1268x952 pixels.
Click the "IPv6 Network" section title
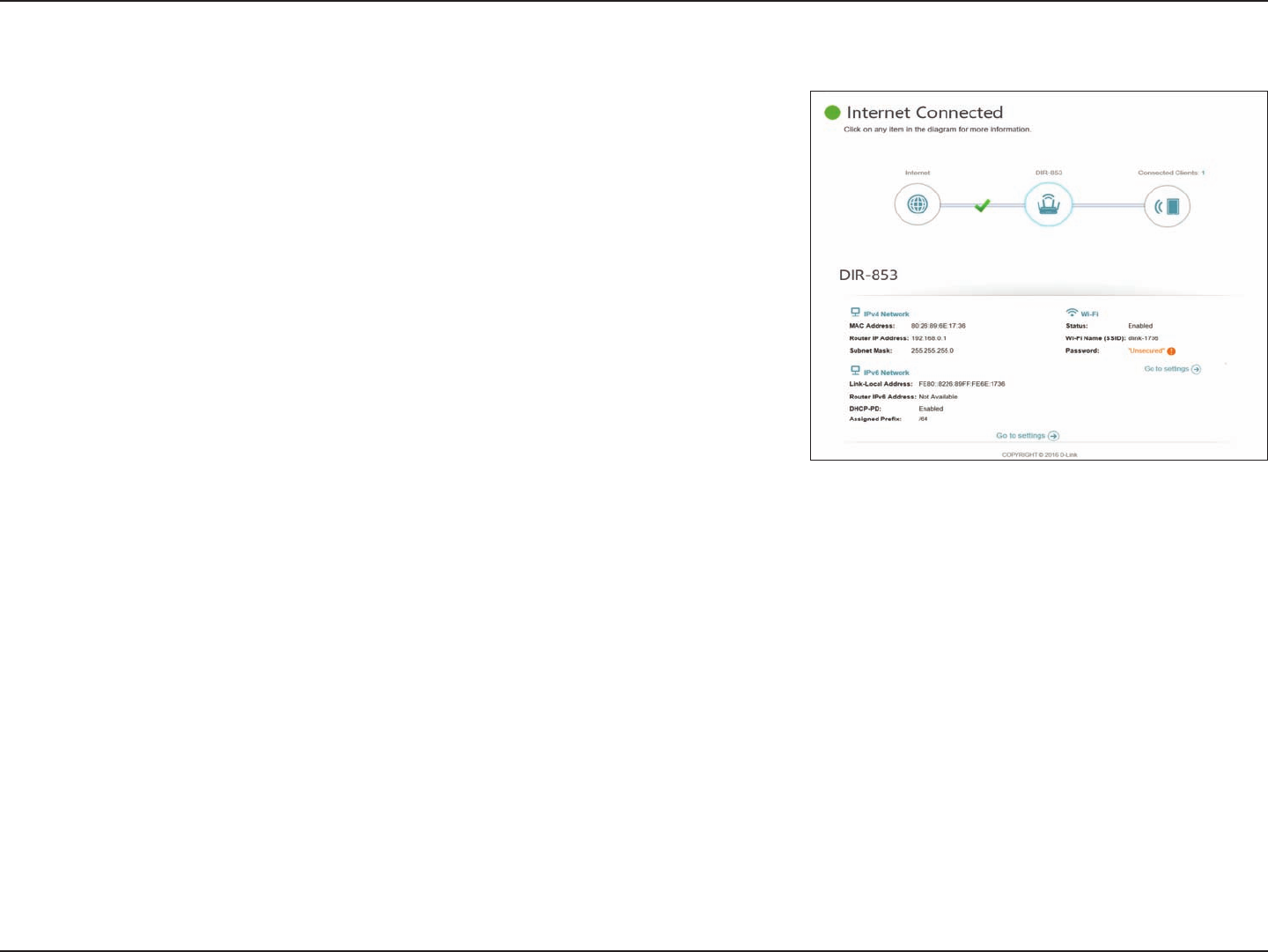(x=886, y=373)
